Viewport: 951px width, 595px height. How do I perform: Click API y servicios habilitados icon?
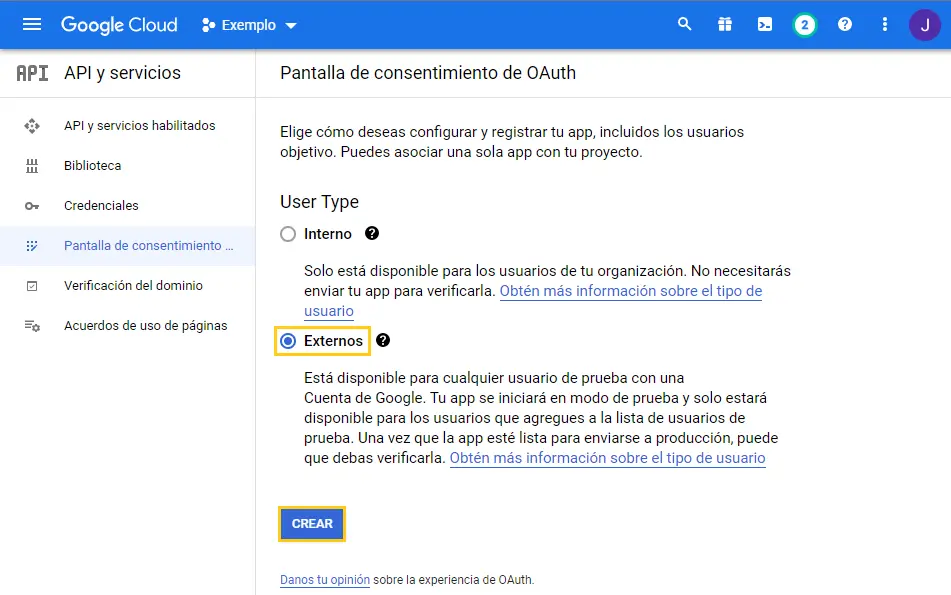pyautogui.click(x=32, y=126)
